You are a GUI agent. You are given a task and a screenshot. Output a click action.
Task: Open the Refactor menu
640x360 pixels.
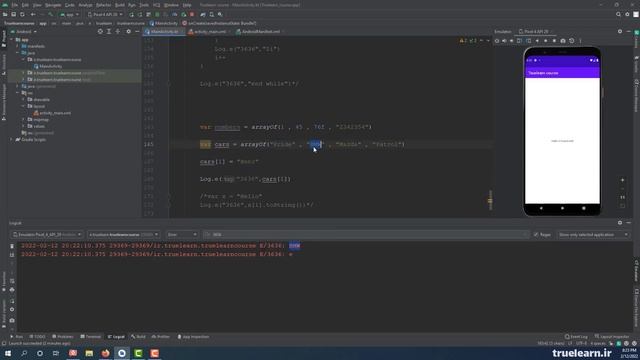point(103,5)
